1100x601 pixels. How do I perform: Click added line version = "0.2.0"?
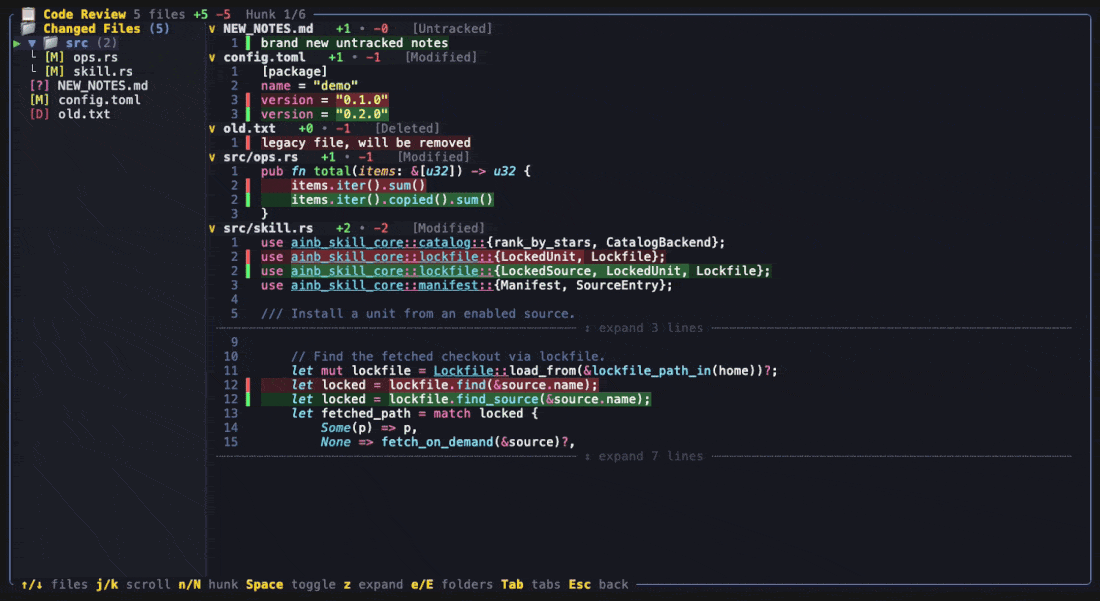pyautogui.click(x=325, y=114)
